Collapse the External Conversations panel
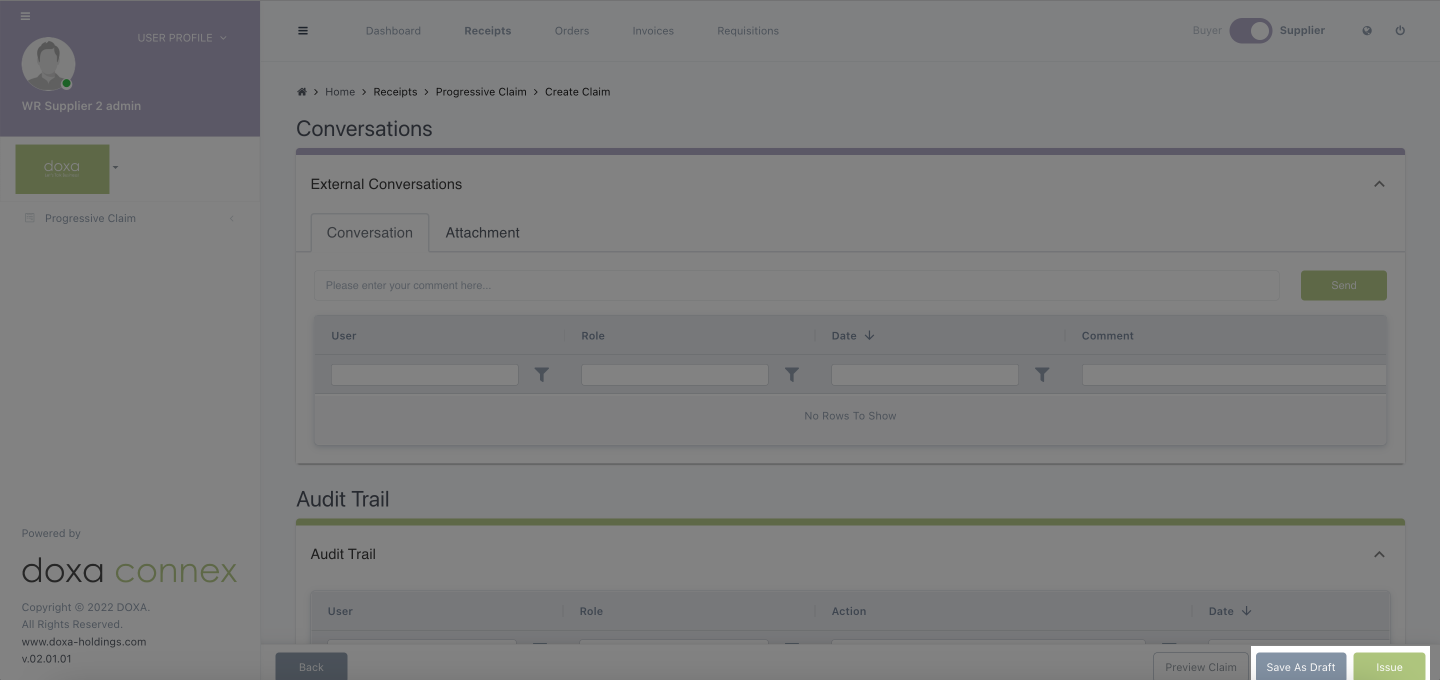Screen dimensions: 1440x680 tap(1379, 184)
